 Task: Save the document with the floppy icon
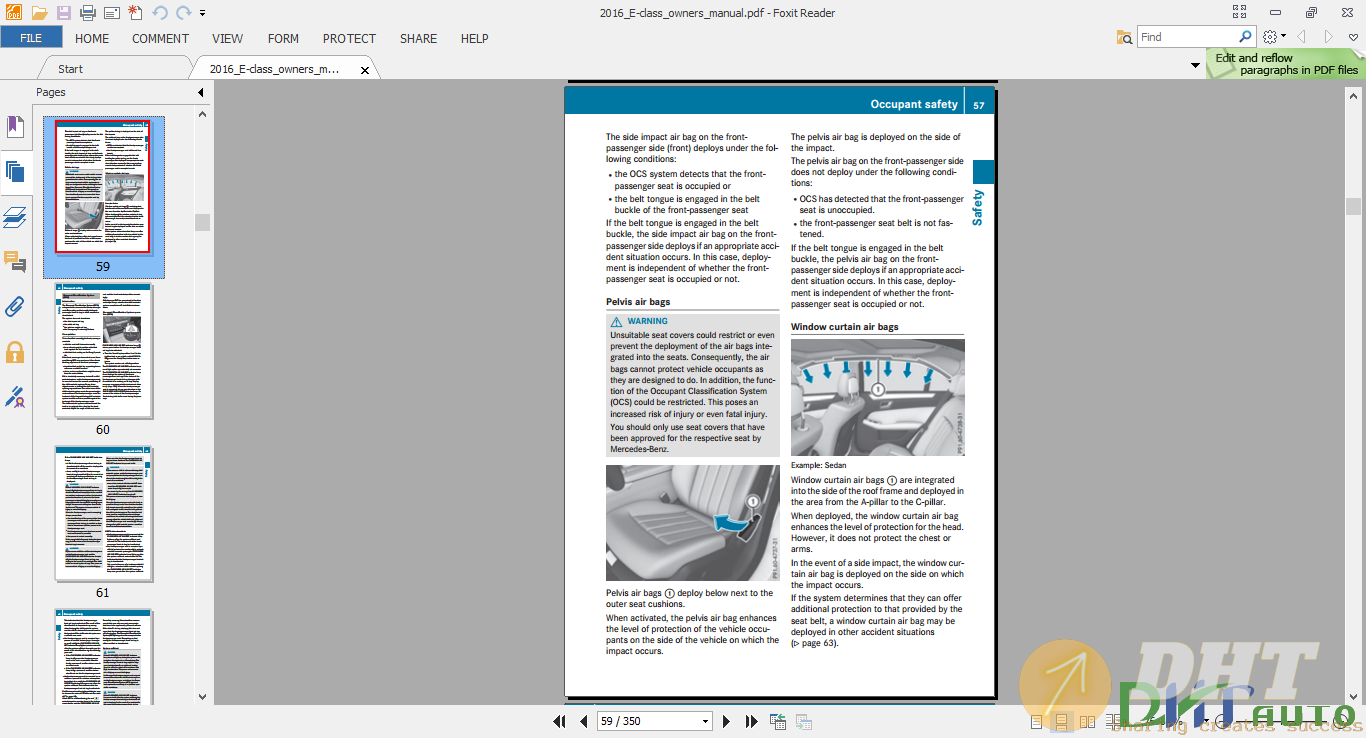pos(64,13)
